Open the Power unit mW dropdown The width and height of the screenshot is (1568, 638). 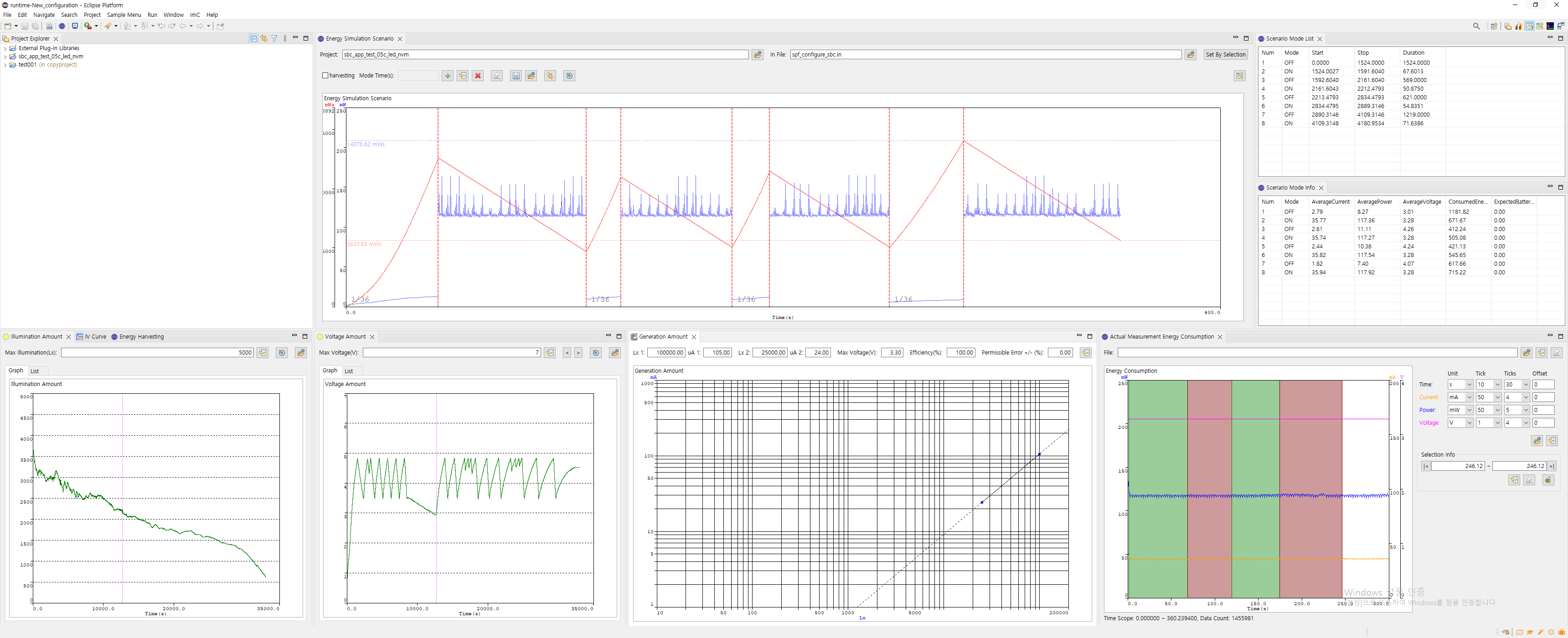(1469, 410)
